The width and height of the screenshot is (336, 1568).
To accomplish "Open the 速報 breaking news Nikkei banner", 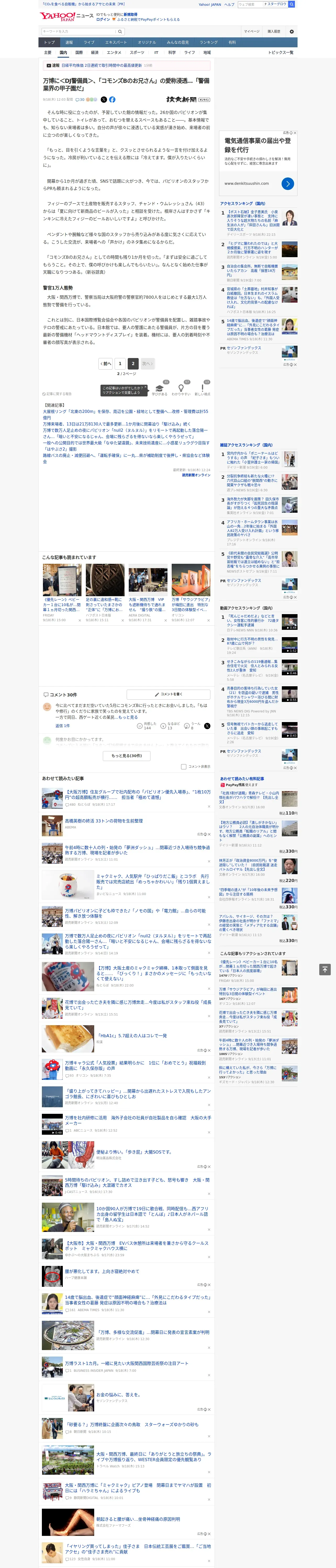I will click(126, 65).
